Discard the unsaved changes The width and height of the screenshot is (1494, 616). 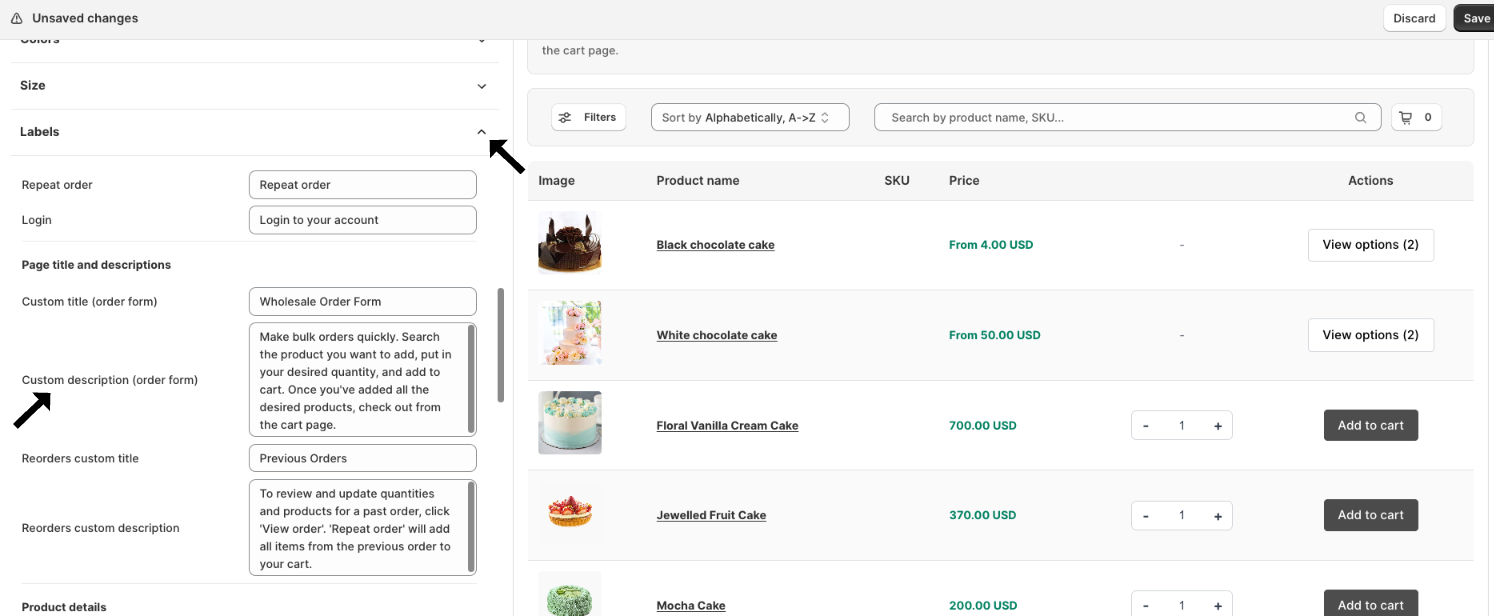point(1414,18)
